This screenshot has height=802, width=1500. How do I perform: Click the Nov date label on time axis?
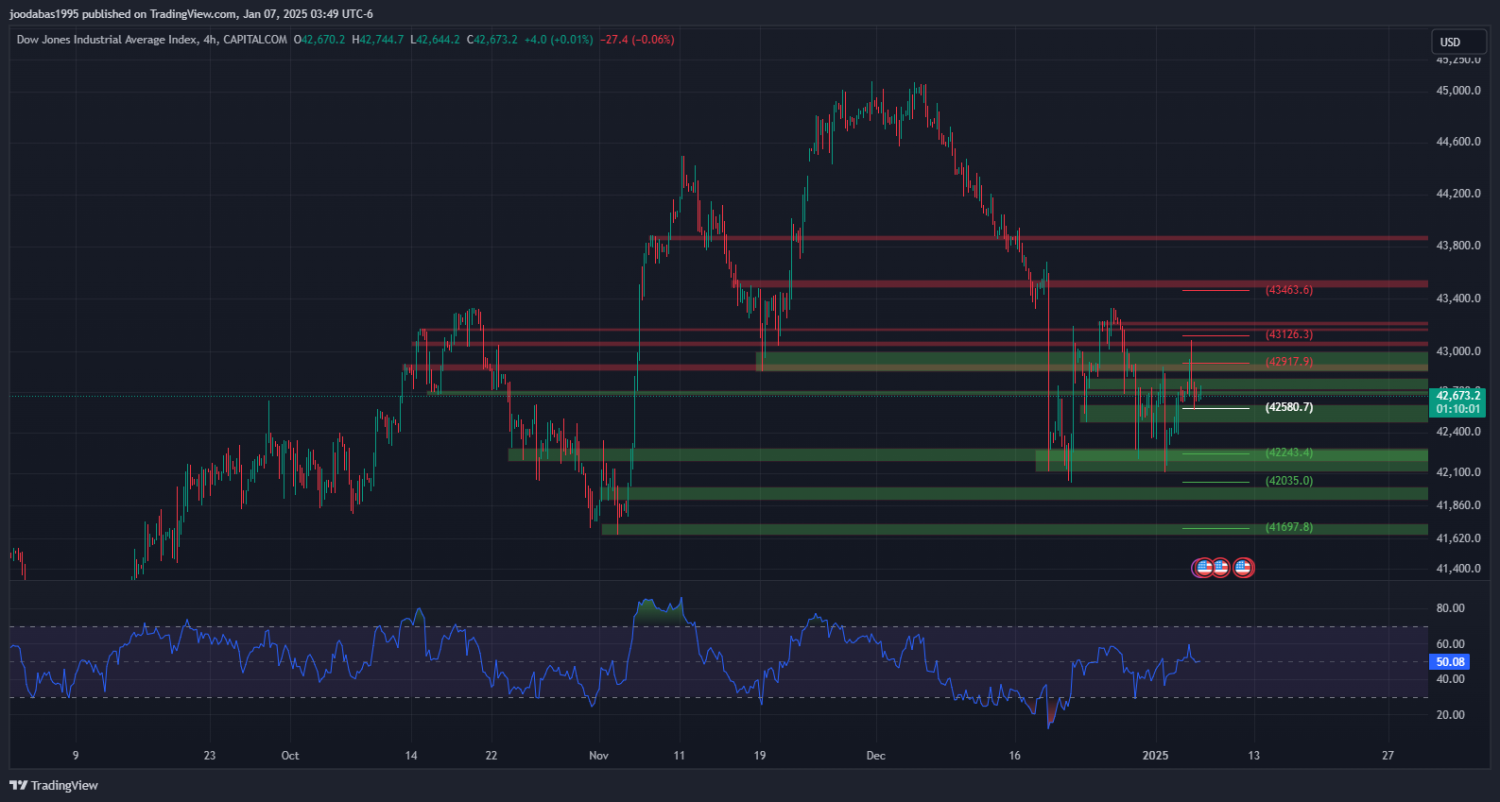(598, 755)
